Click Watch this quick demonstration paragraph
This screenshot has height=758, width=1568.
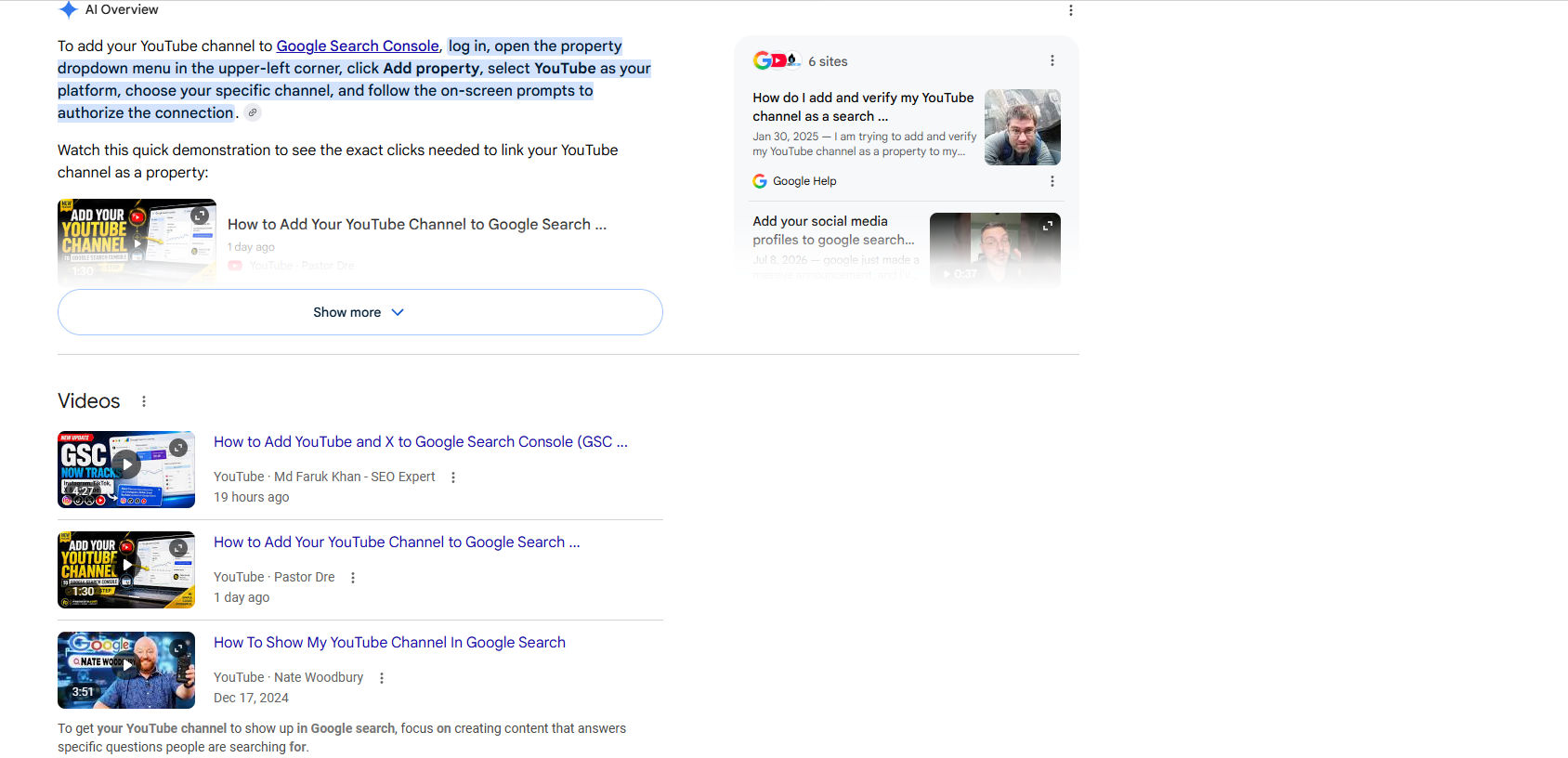pyautogui.click(x=338, y=161)
